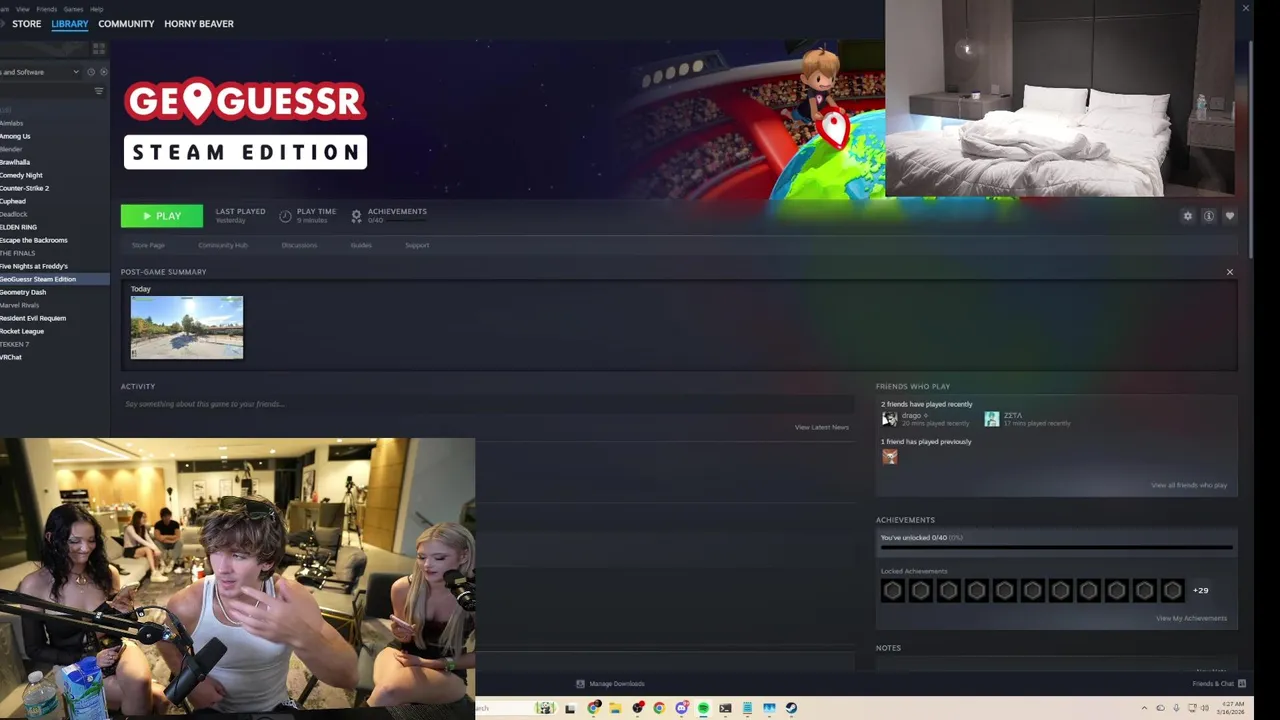Click the recent activity clock filter icon
This screenshot has height=720, width=1280.
pos(90,72)
